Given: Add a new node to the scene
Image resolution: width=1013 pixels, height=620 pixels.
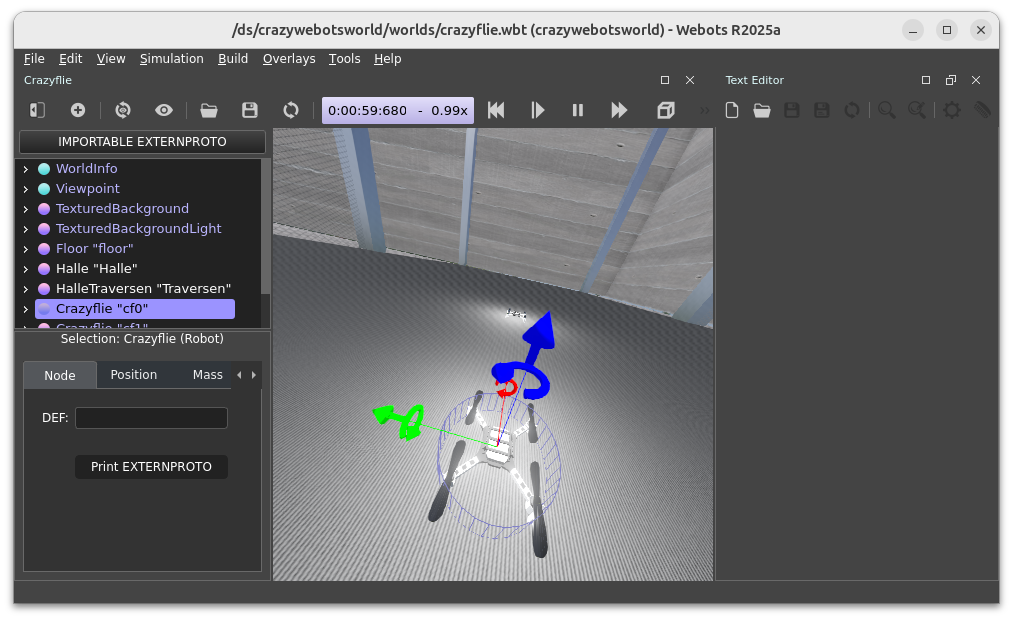Looking at the screenshot, I should (78, 110).
